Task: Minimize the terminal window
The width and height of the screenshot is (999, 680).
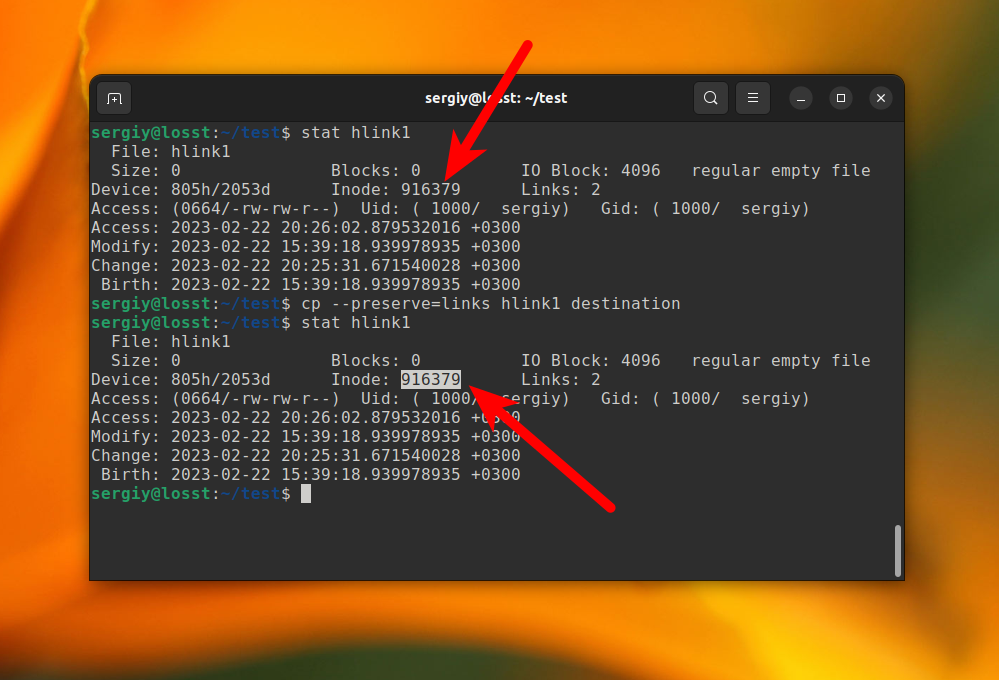Action: [801, 98]
